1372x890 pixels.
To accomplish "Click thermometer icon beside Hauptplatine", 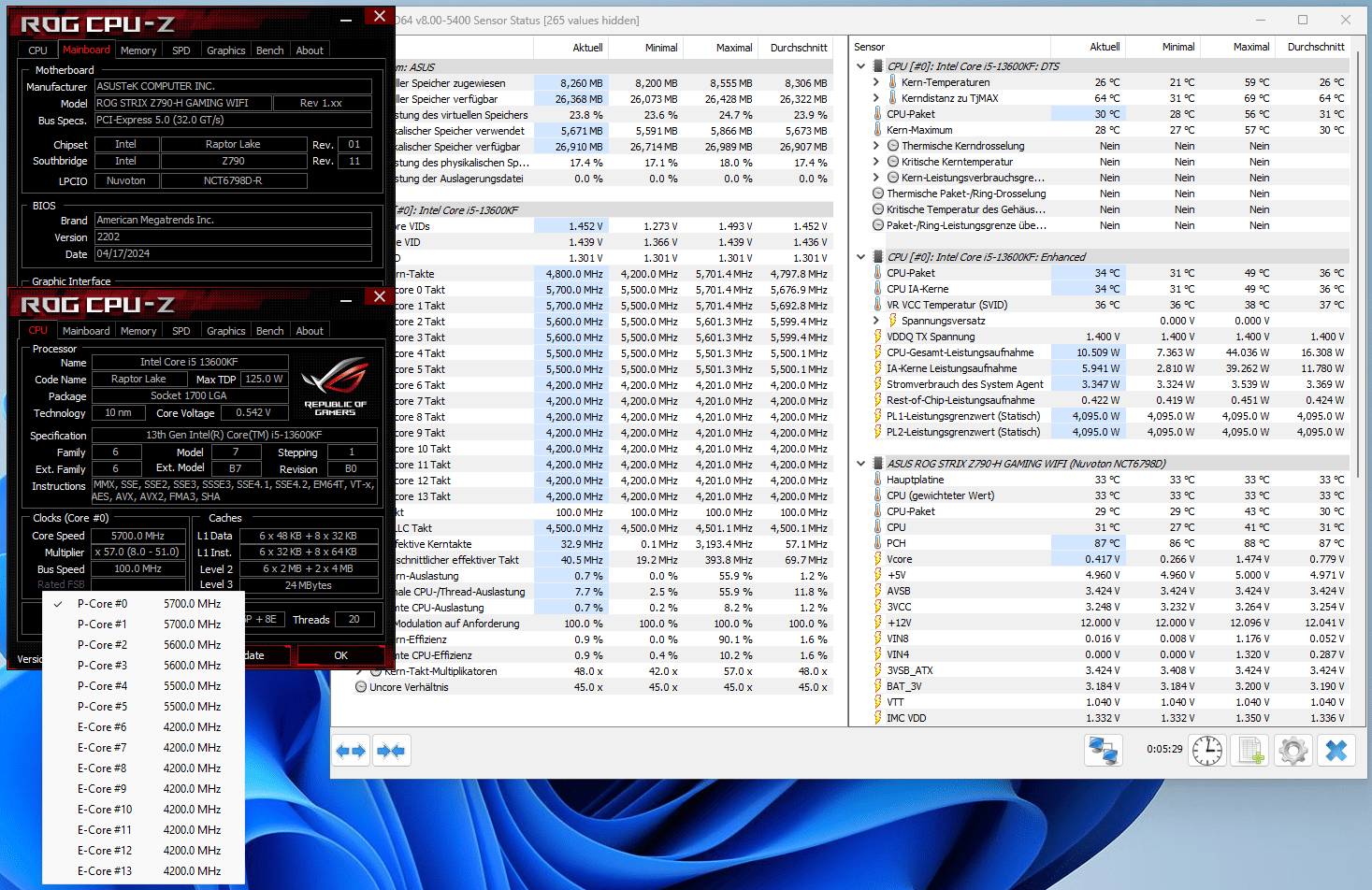I will pos(878,480).
